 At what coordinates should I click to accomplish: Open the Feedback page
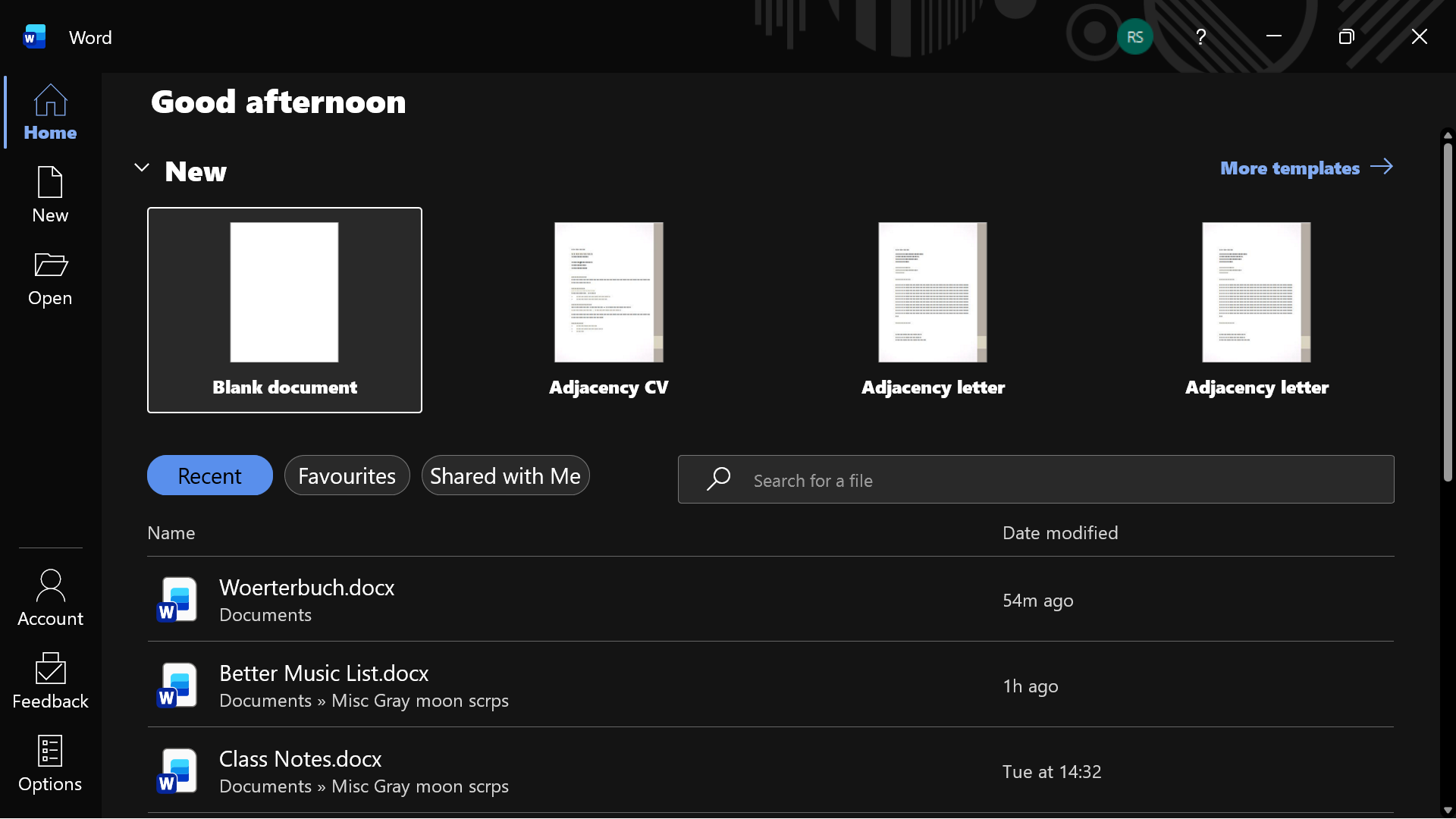pos(50,681)
